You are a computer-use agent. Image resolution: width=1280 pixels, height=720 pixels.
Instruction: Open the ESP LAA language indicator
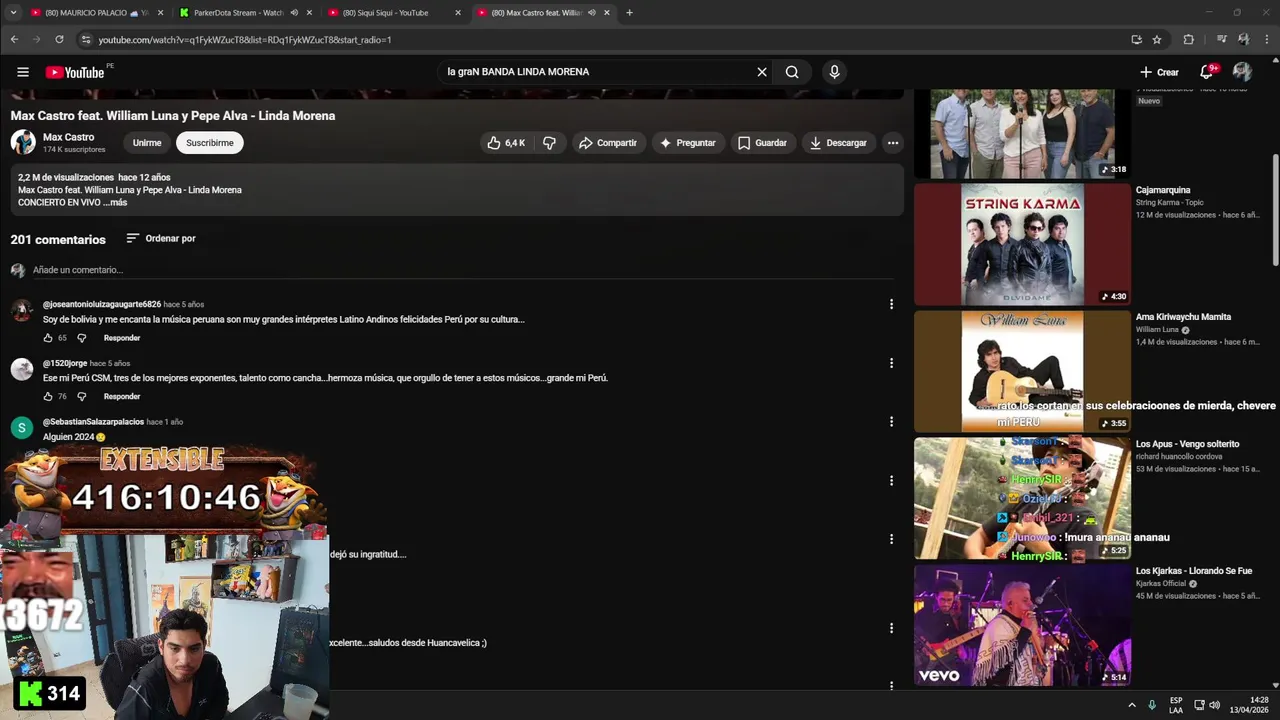tap(1176, 705)
